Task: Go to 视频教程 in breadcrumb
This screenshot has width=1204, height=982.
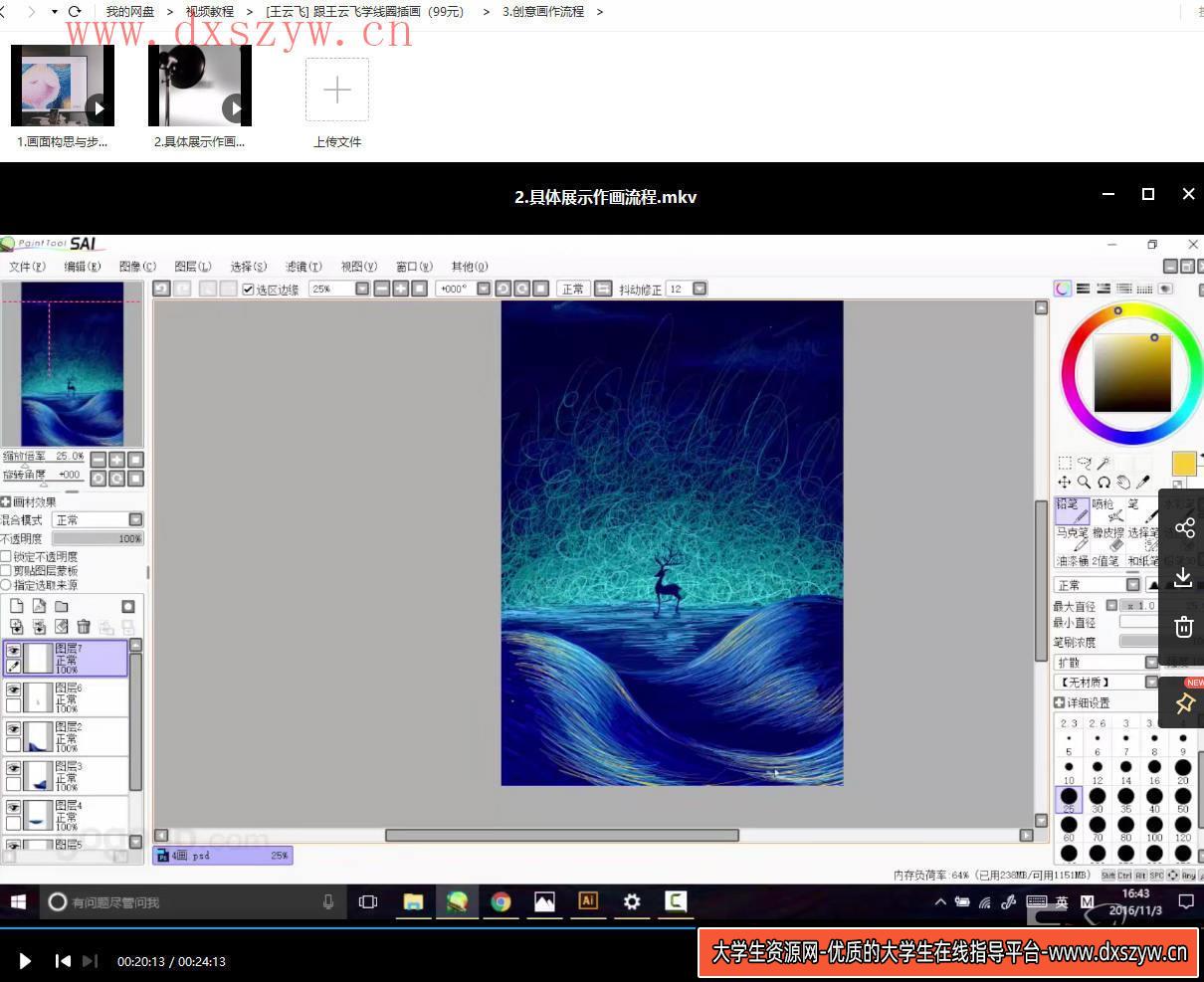Action: point(210,12)
